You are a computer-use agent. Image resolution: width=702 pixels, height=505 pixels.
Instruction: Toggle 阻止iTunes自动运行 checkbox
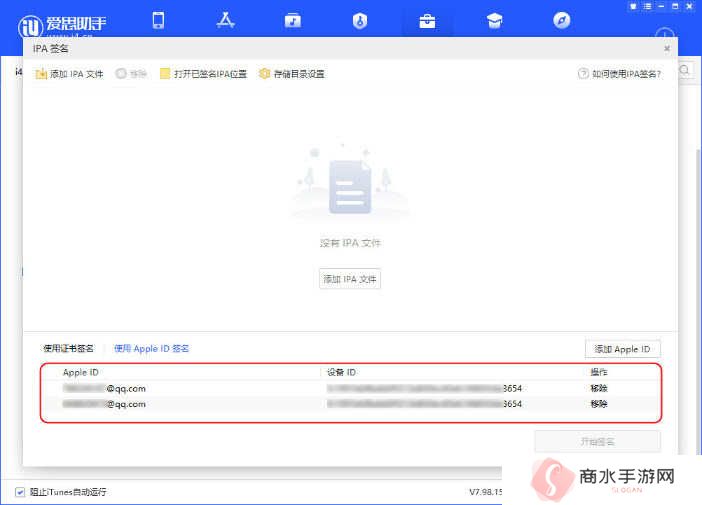coord(20,492)
